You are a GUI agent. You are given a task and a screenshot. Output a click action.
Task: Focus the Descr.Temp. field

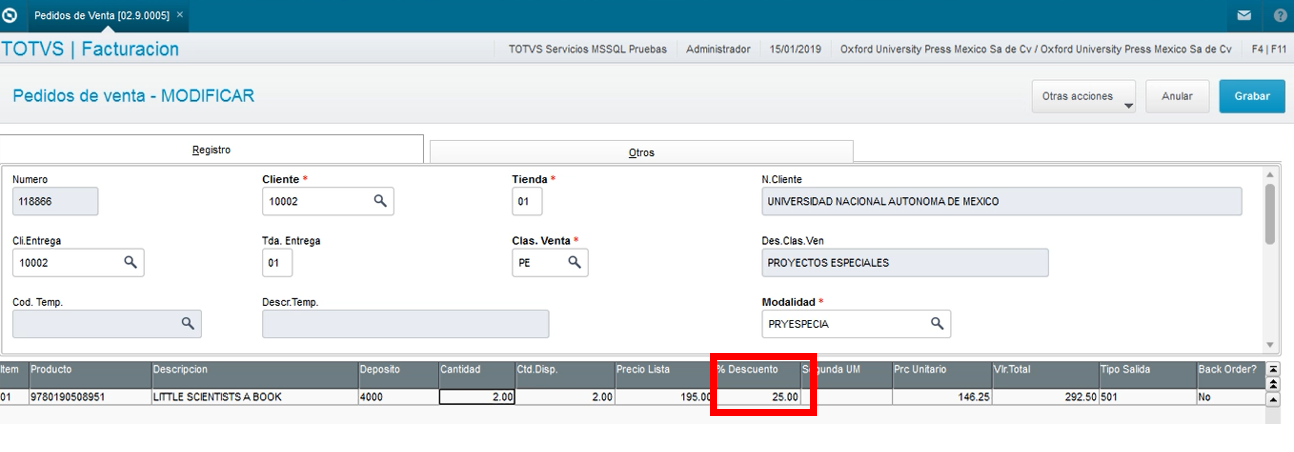coord(405,324)
